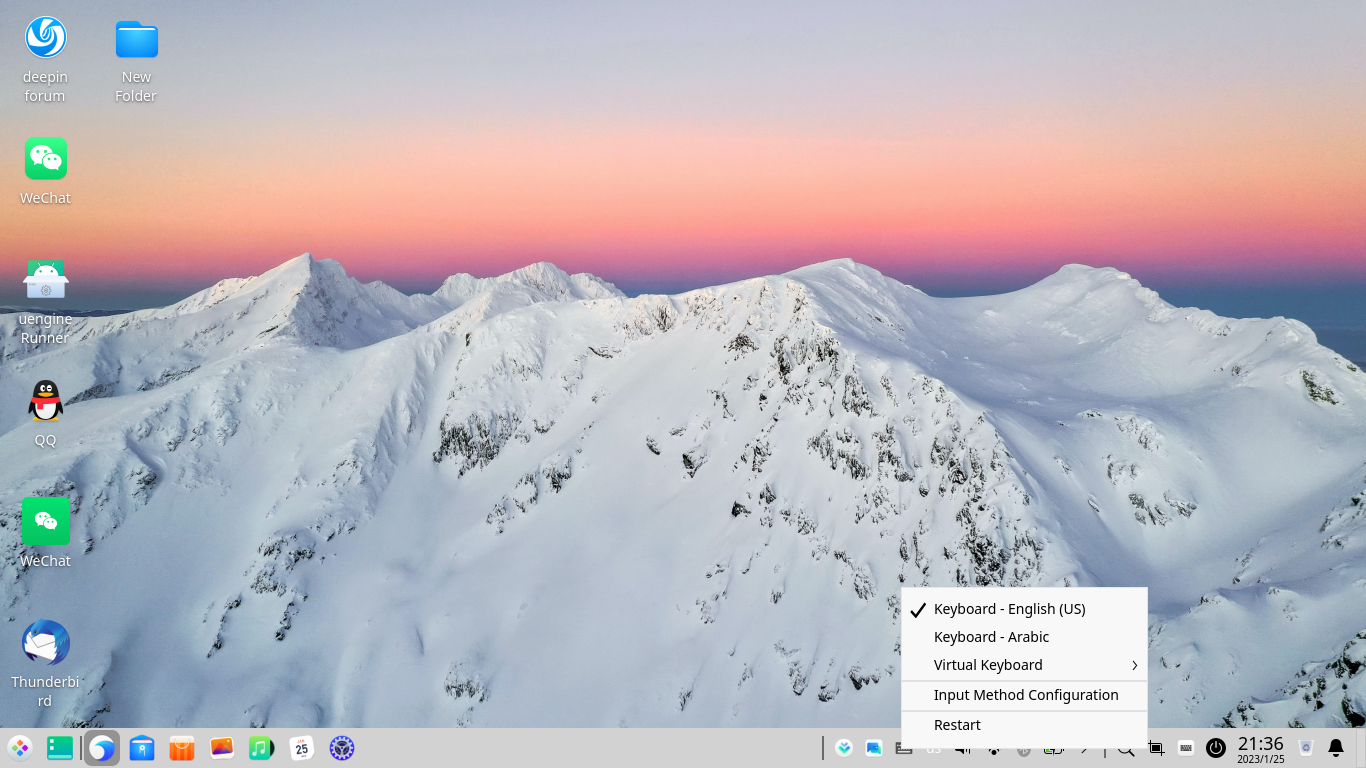Click the blue chat bubble tray icon
This screenshot has height=768, width=1366.
(x=874, y=748)
